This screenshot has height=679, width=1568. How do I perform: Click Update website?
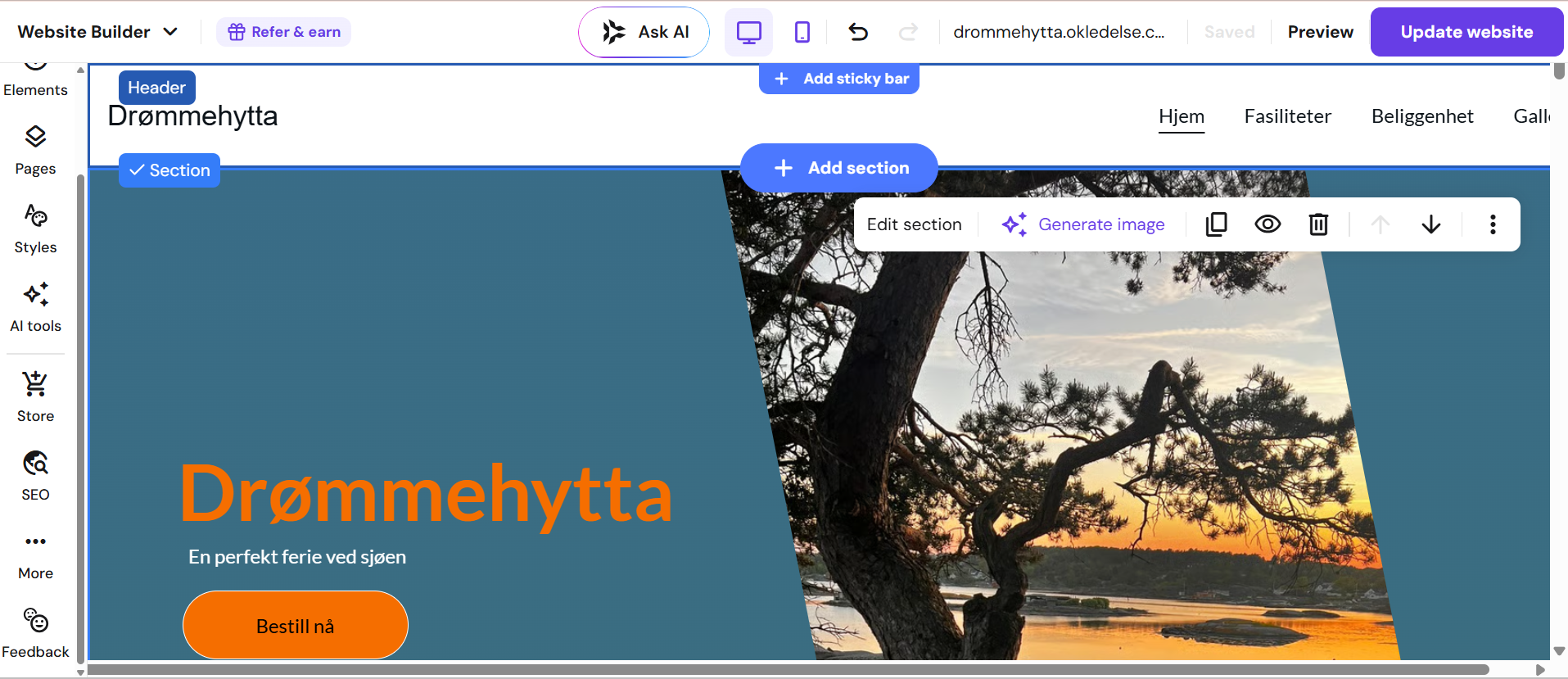[1466, 32]
